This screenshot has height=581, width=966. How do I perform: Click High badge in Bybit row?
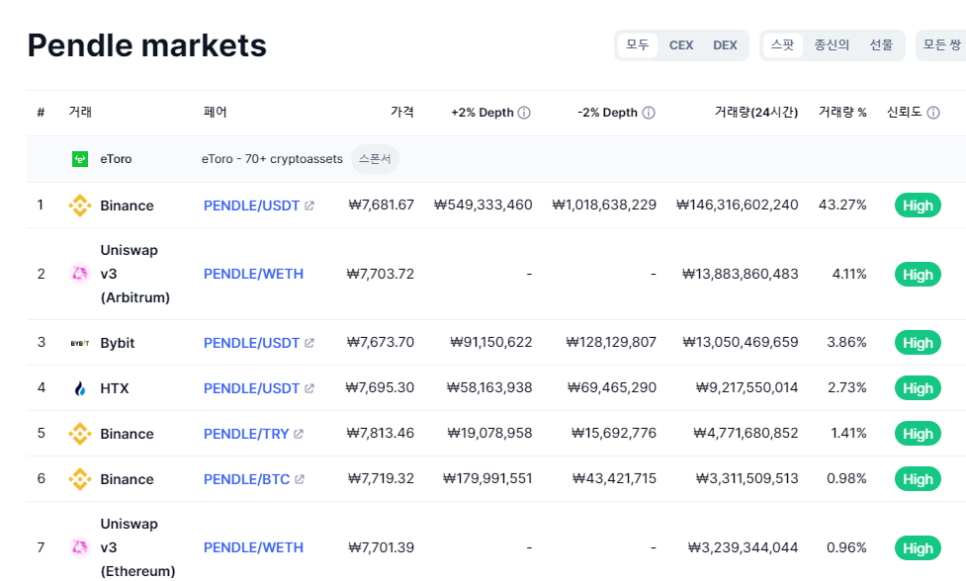point(918,343)
